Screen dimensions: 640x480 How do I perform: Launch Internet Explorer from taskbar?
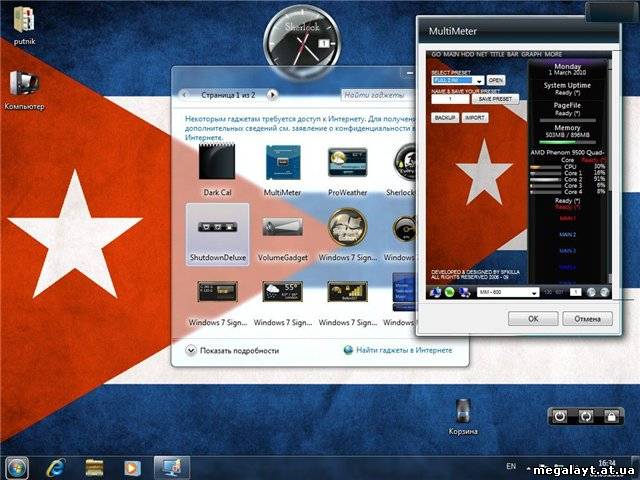tap(55, 468)
